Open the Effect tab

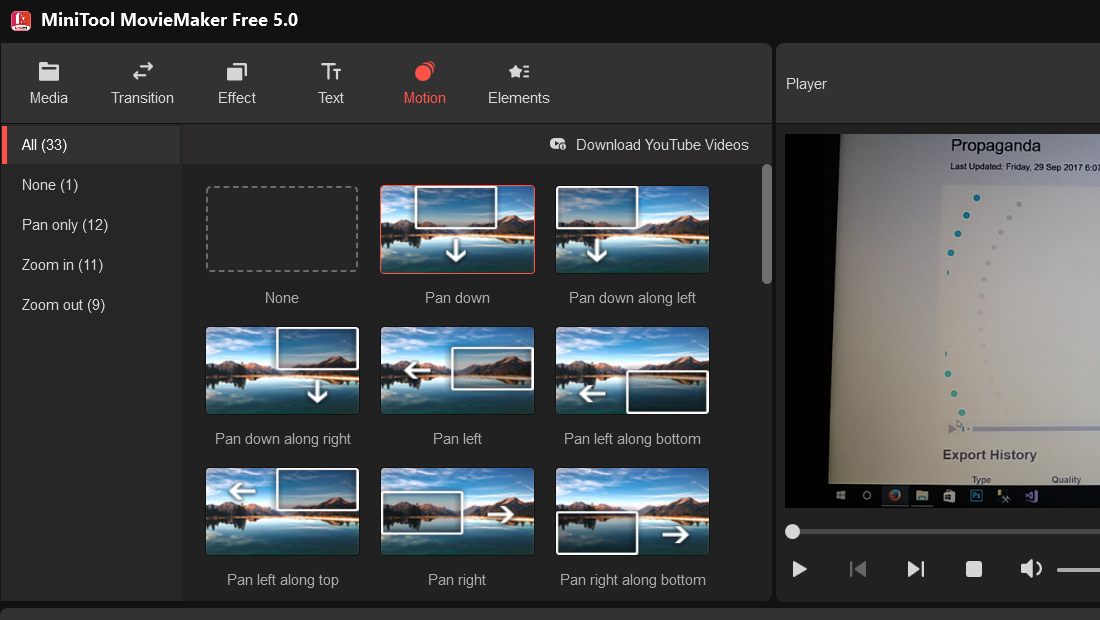236,83
